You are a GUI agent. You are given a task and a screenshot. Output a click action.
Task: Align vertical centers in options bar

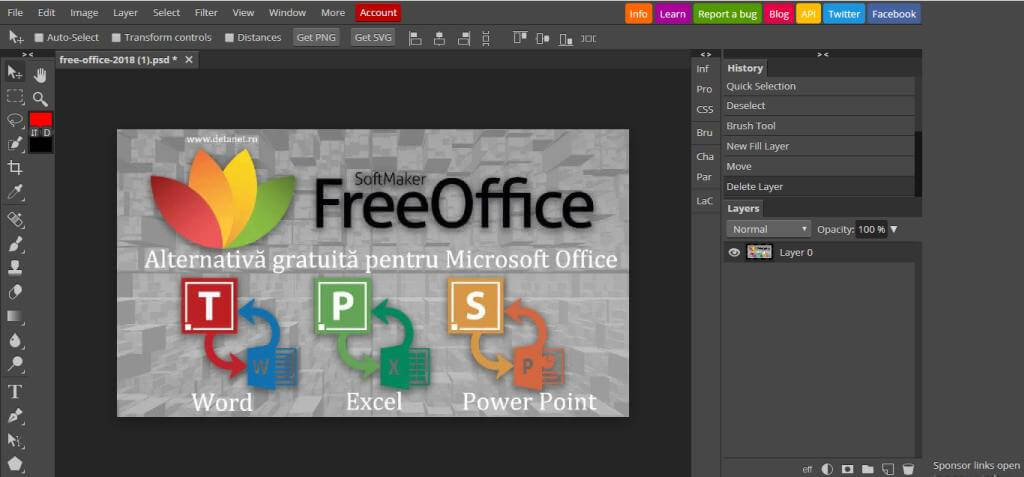543,39
